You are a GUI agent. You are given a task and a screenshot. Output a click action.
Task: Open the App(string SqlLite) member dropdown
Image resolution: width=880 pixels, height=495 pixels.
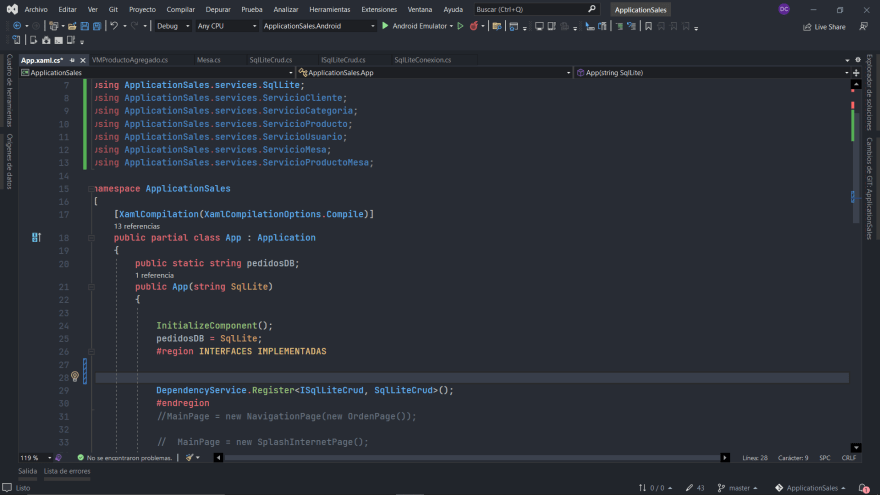(x=712, y=72)
